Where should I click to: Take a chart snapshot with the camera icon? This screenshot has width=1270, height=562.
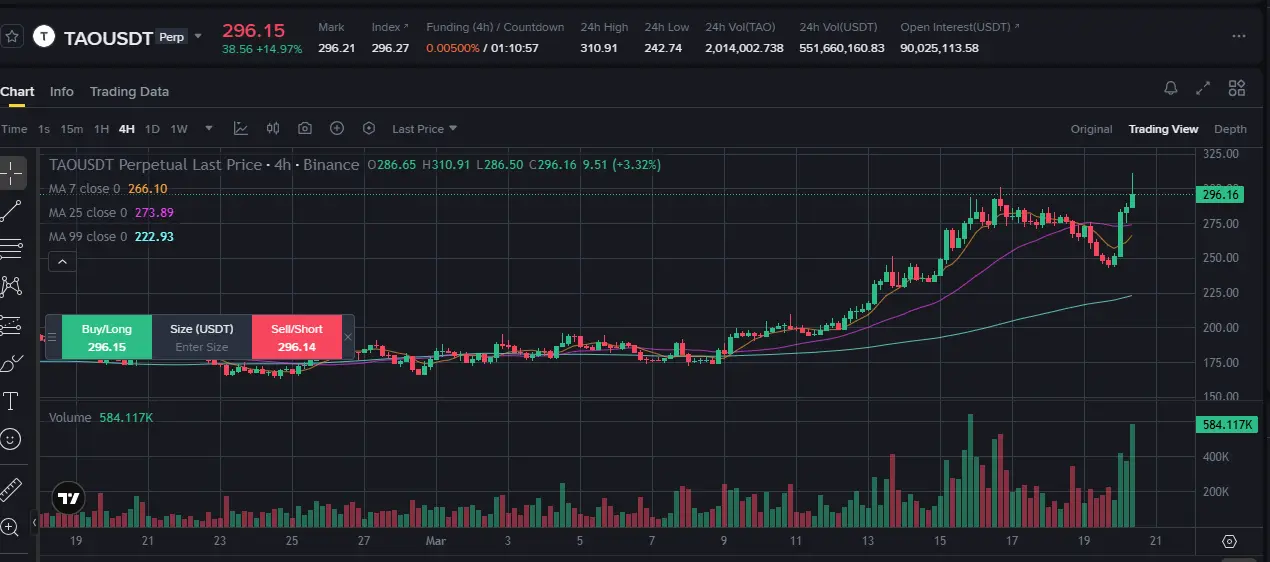[x=305, y=128]
